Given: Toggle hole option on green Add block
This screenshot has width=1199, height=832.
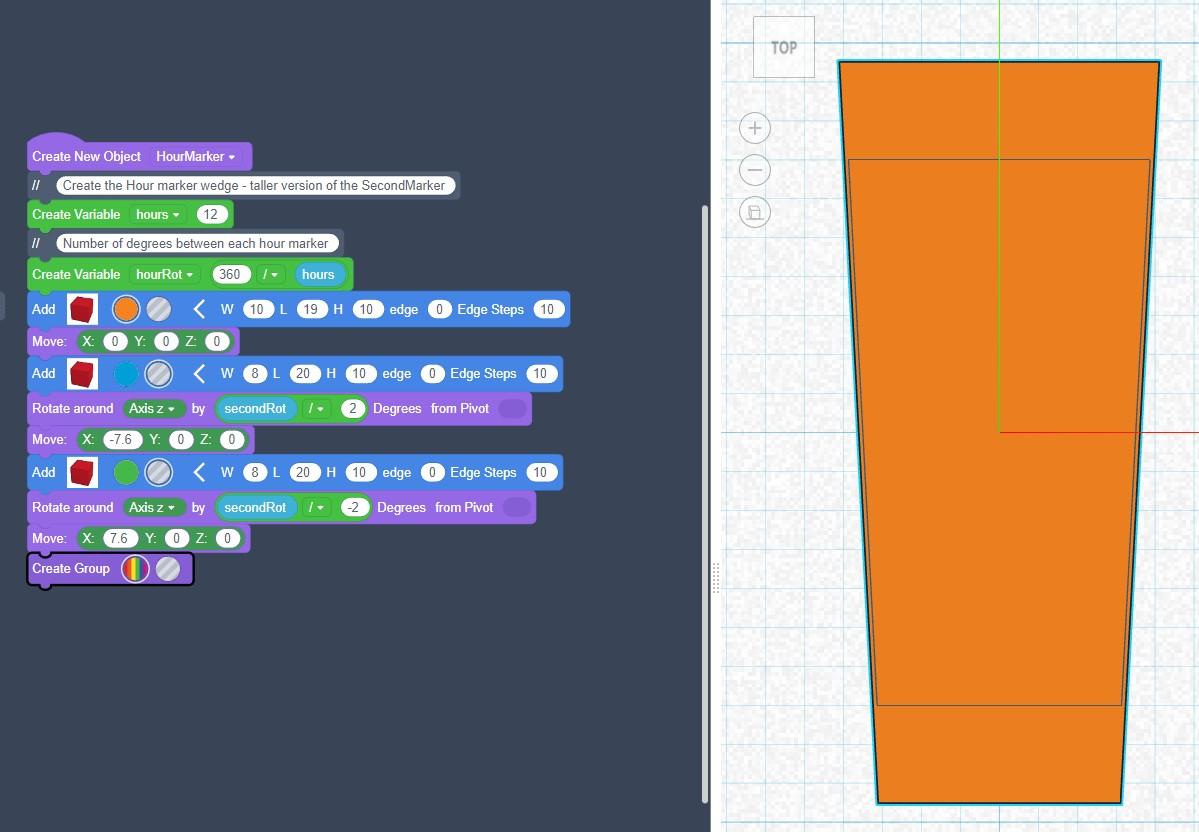Looking at the screenshot, I should [x=158, y=473].
